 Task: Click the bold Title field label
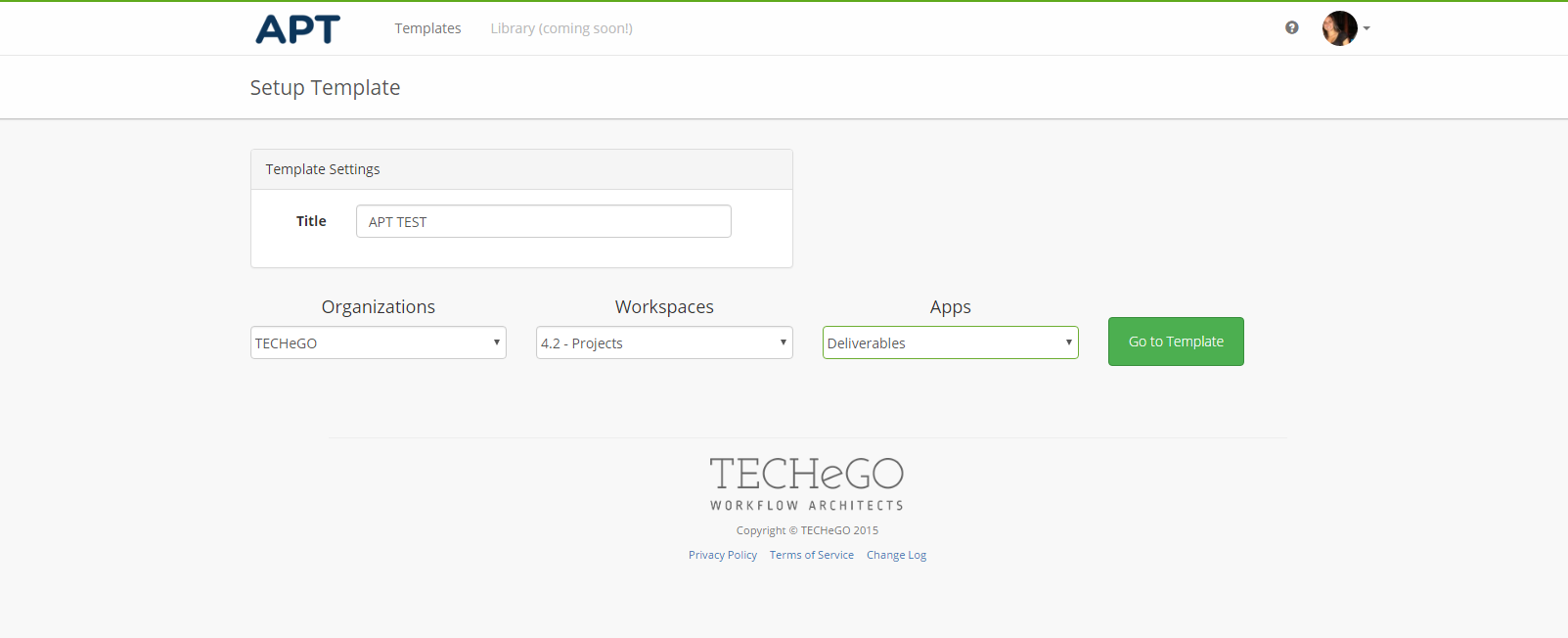pyautogui.click(x=311, y=221)
